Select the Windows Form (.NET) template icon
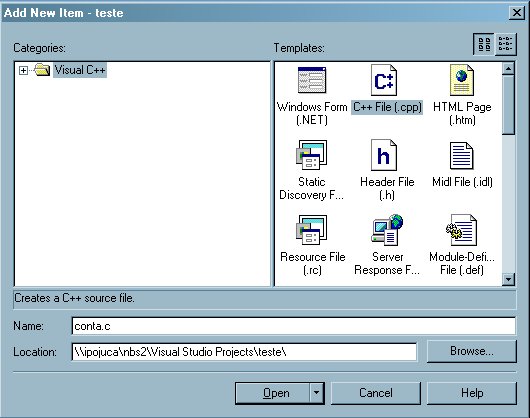530x418 pixels. click(x=312, y=80)
